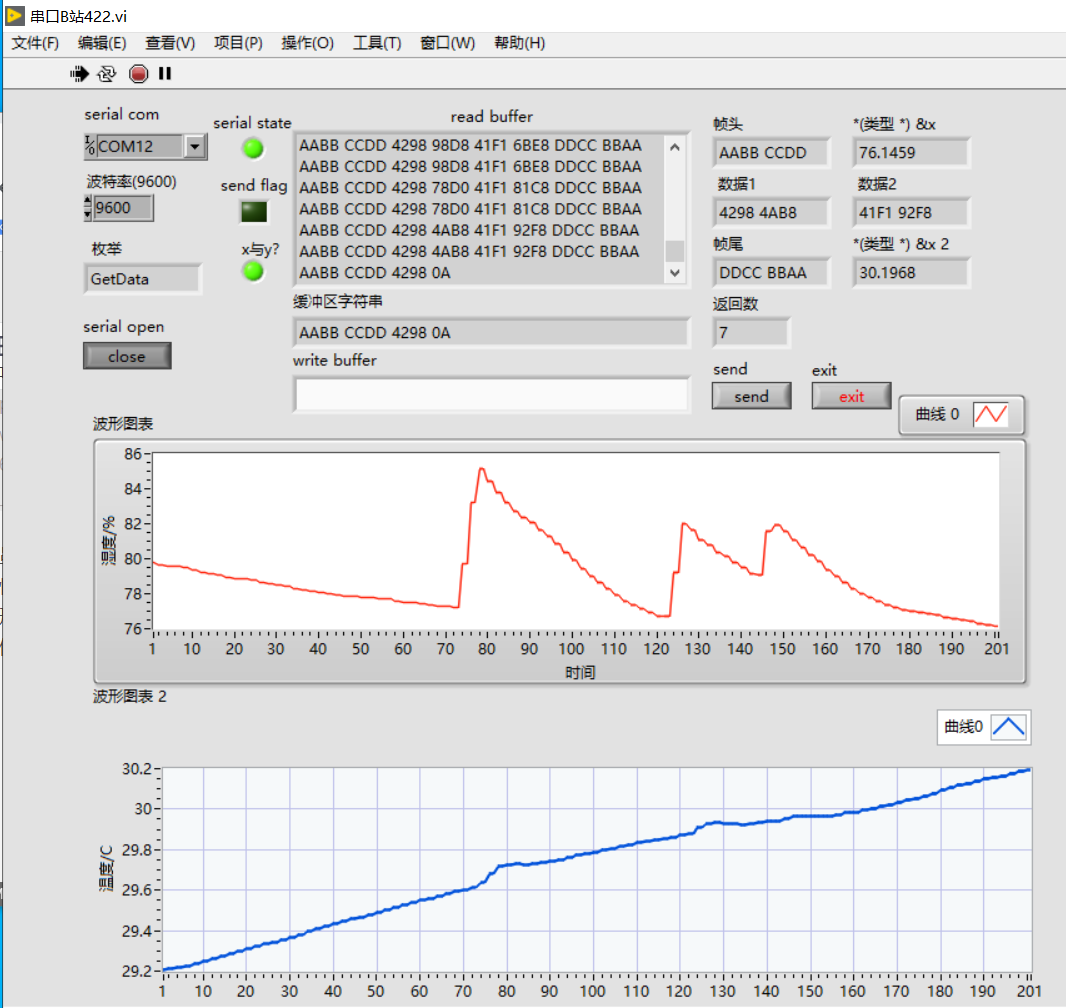The width and height of the screenshot is (1066, 1008).
Task: Click into the write buffer input field
Action: pos(492,395)
